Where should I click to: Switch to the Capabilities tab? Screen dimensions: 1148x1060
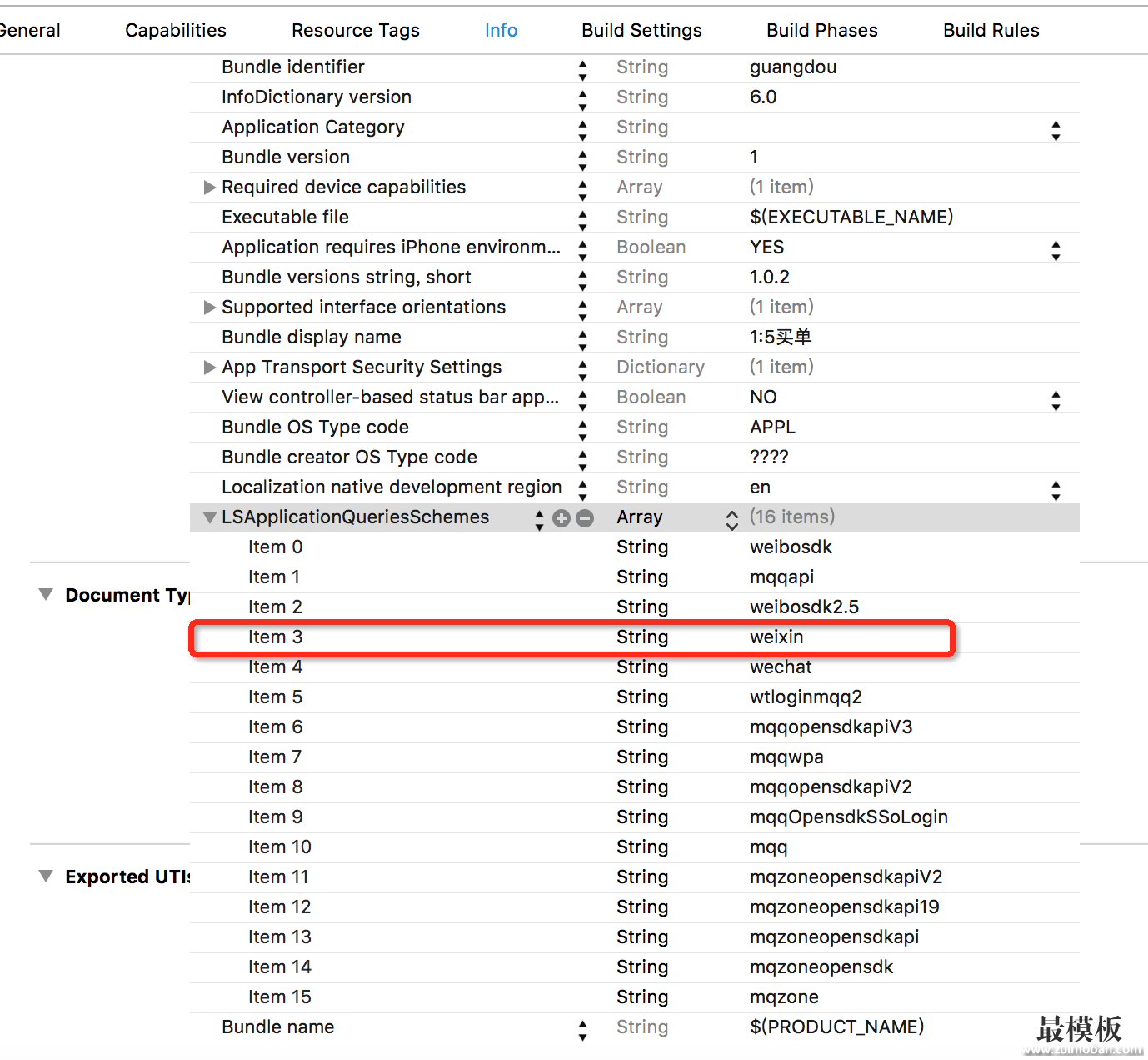pyautogui.click(x=176, y=31)
